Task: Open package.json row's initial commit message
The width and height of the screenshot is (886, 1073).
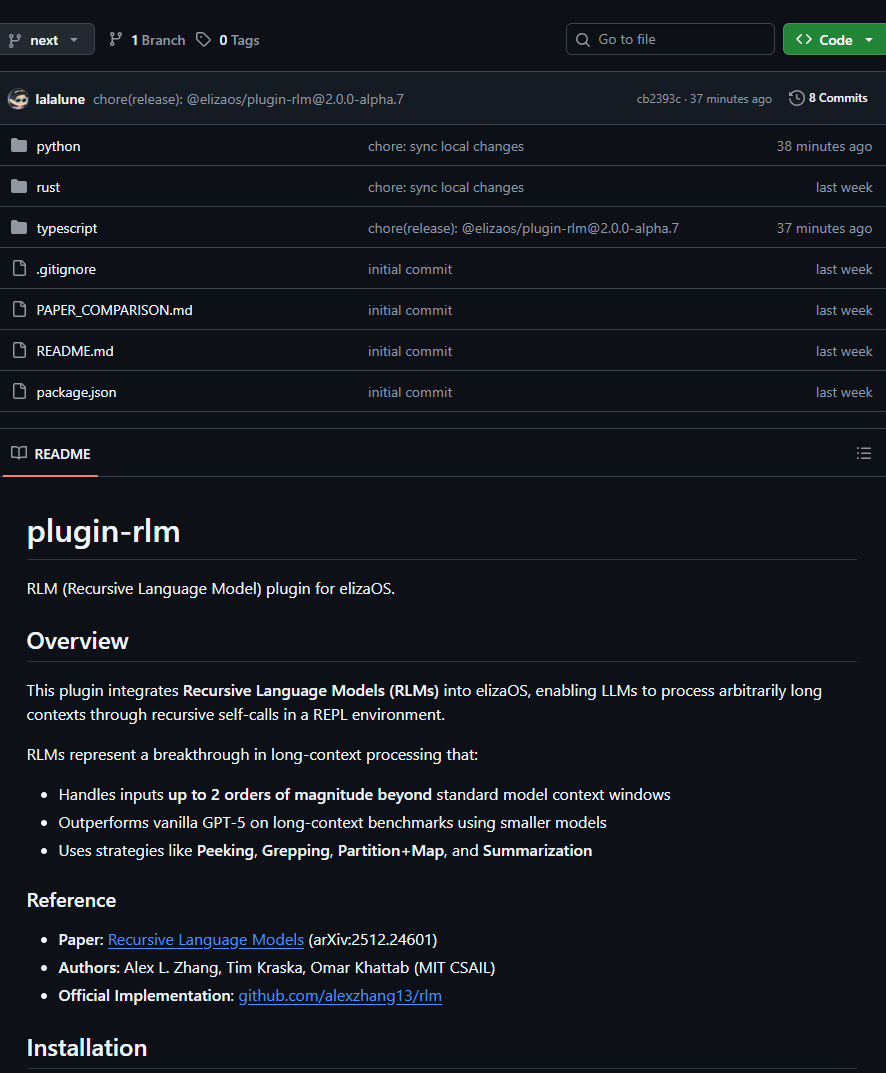Action: pos(410,393)
